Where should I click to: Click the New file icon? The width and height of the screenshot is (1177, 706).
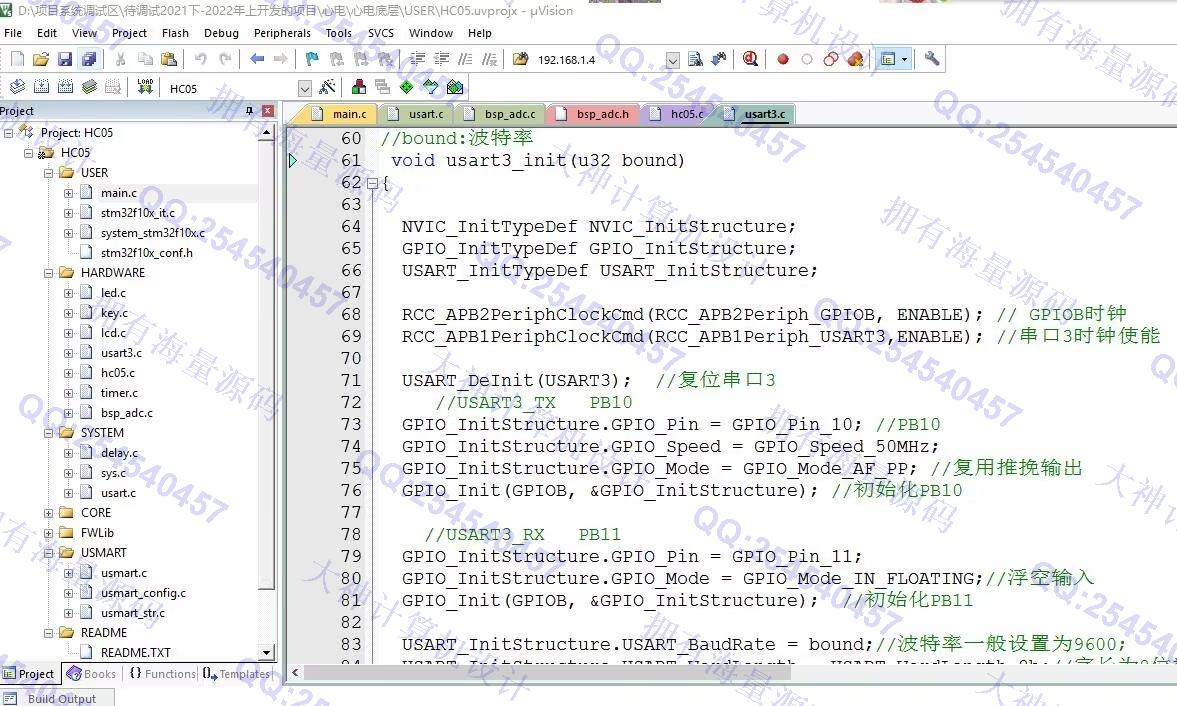click(17, 59)
